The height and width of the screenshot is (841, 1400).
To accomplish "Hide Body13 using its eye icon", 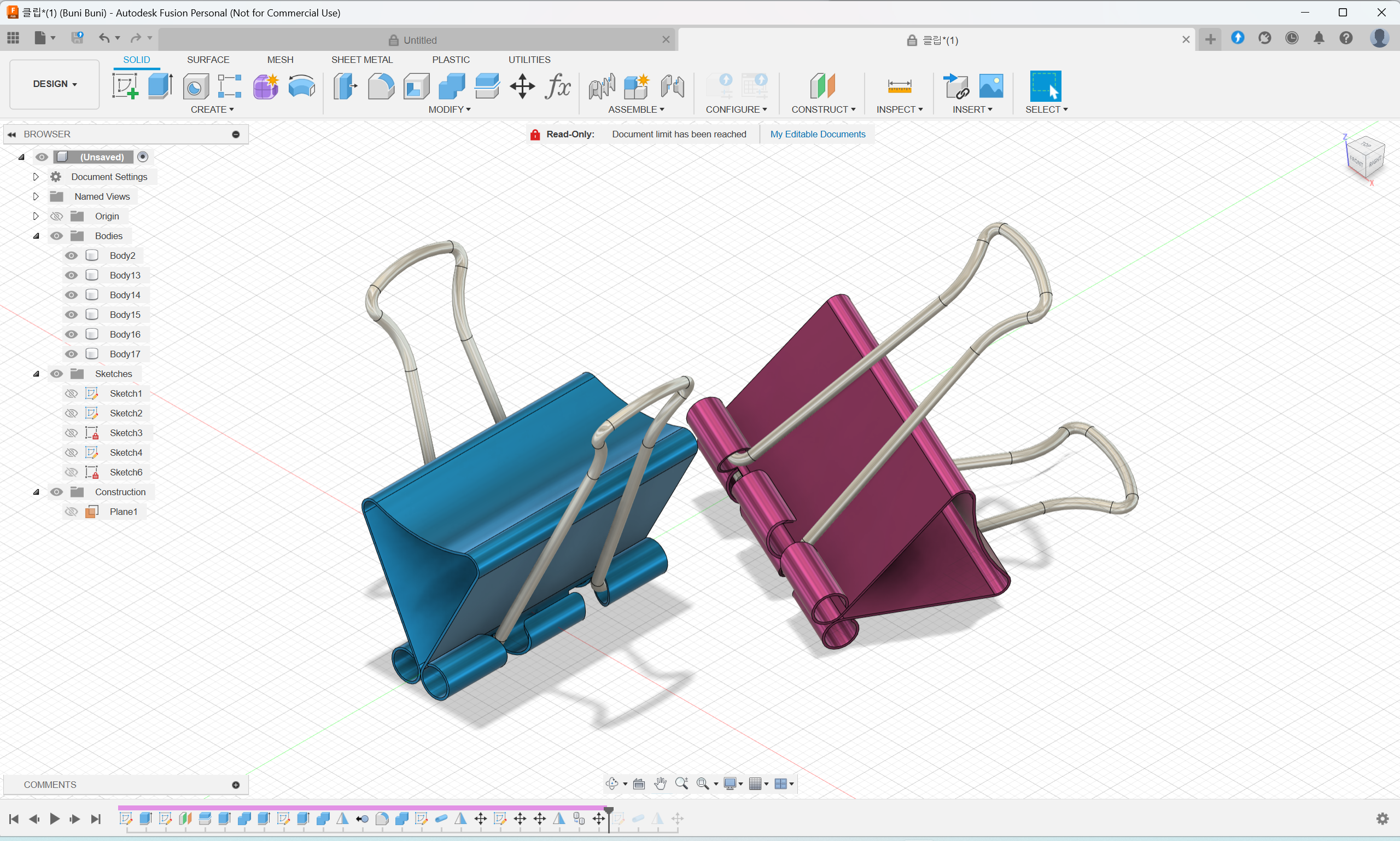I will click(x=71, y=275).
